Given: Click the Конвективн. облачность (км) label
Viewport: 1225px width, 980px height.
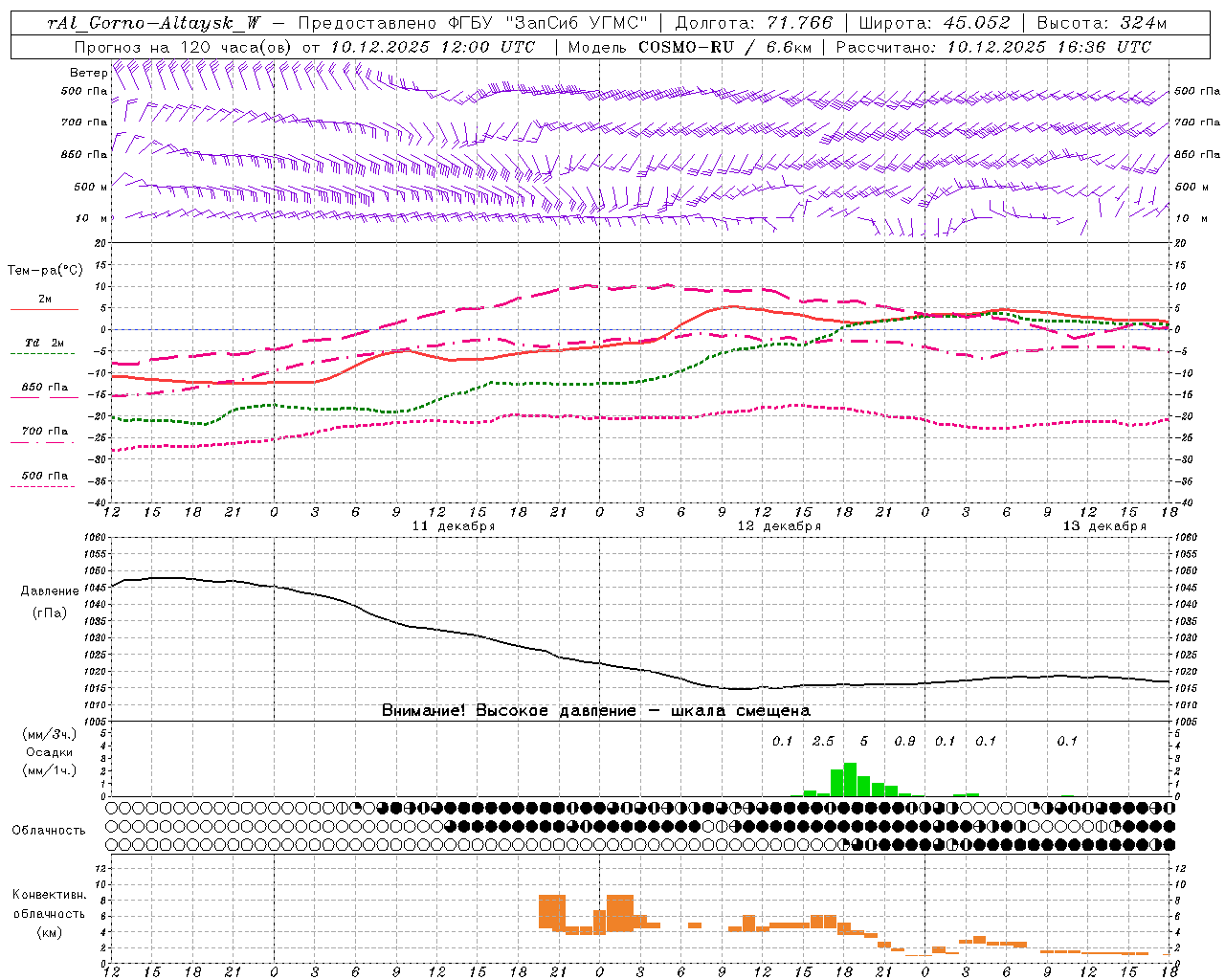Looking at the screenshot, I should coord(49,914).
